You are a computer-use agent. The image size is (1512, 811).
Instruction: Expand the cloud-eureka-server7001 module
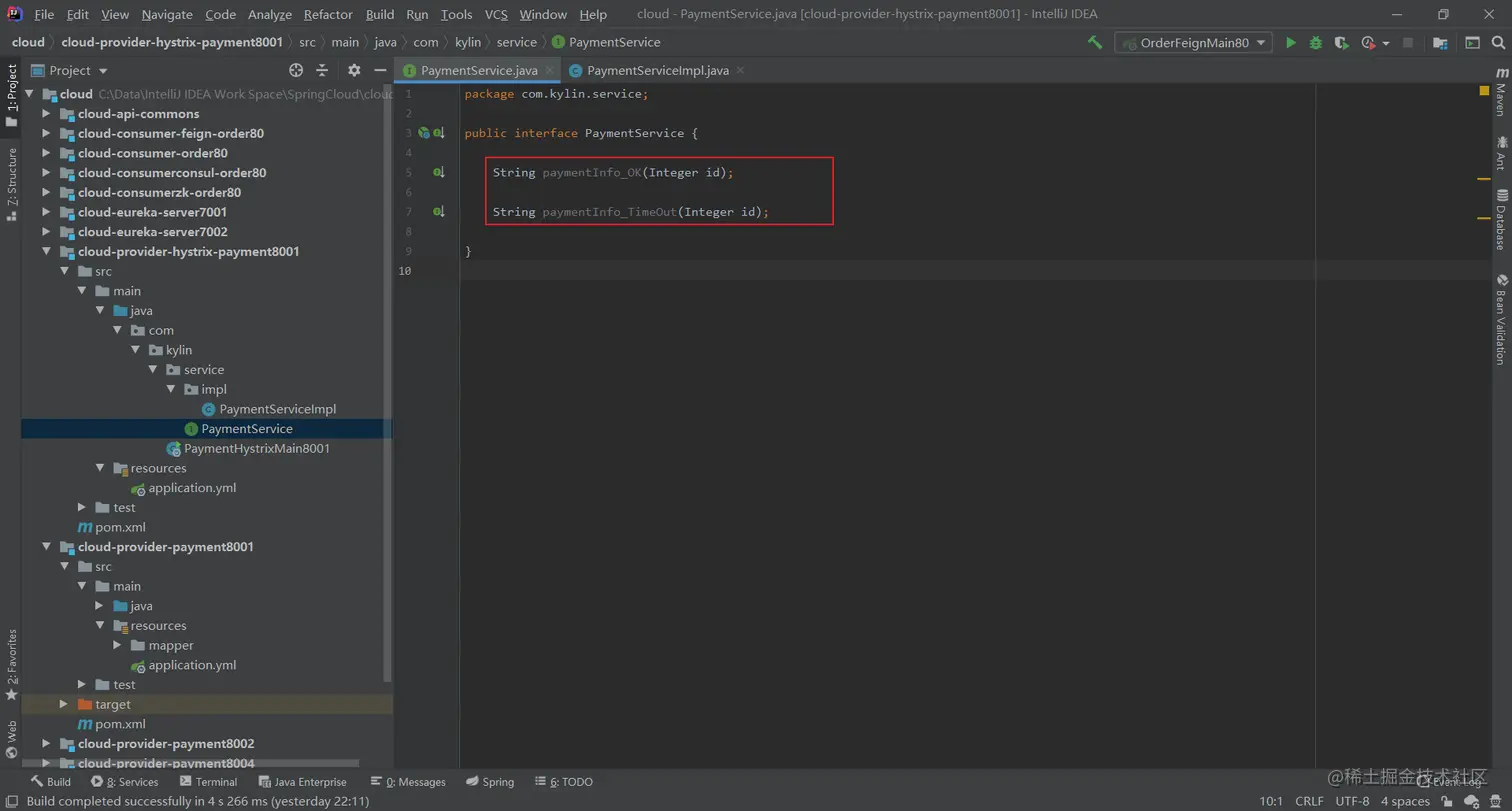point(46,212)
